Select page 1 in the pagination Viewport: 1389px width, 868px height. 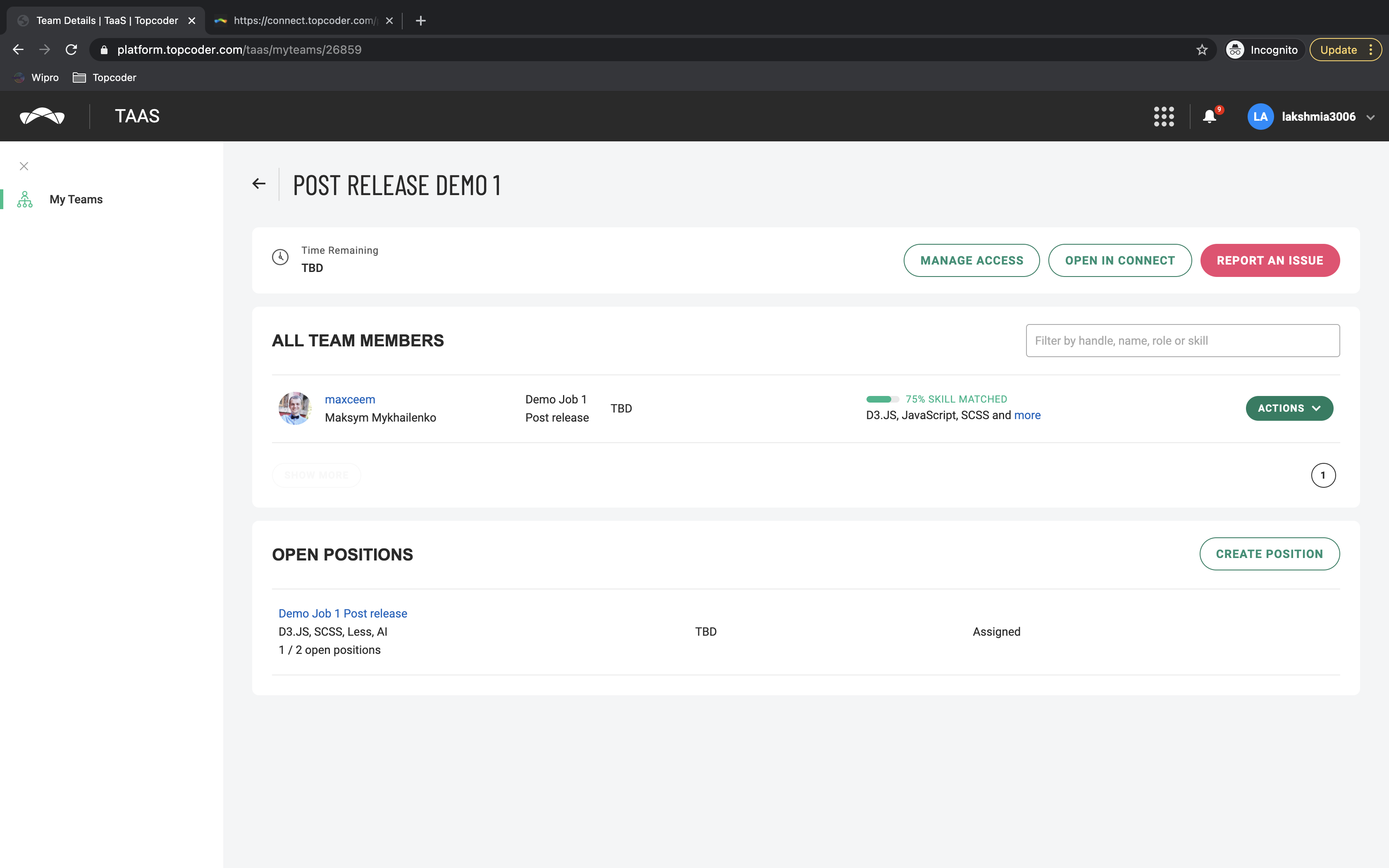pyautogui.click(x=1323, y=475)
